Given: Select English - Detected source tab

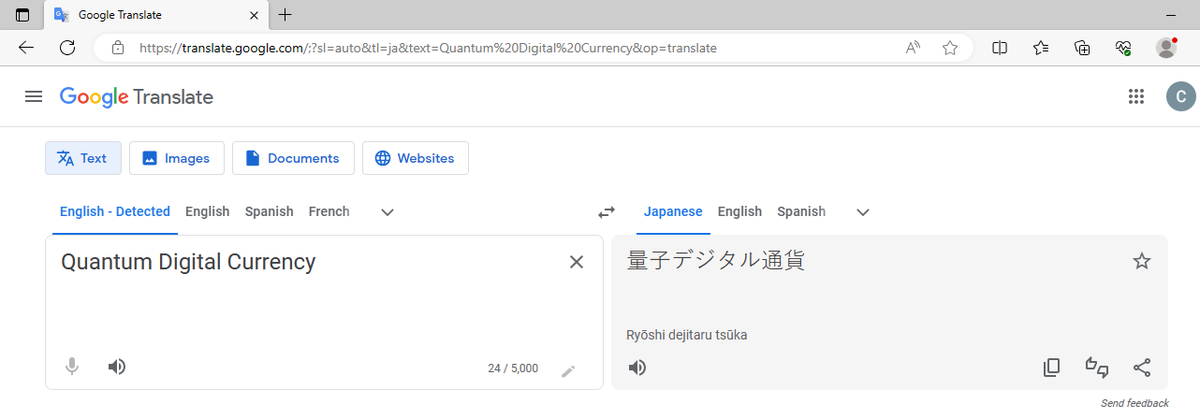Looking at the screenshot, I should pyautogui.click(x=115, y=212).
